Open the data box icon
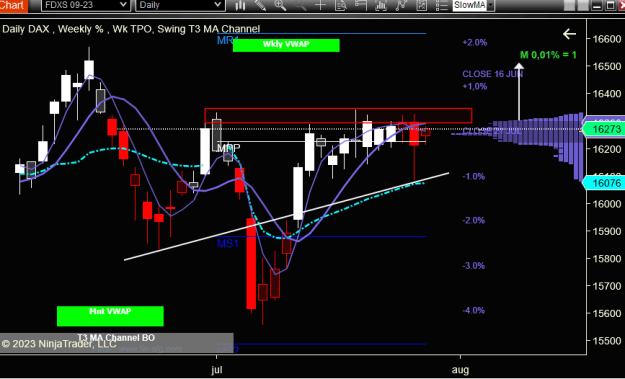Screen dimensions: 625x379 (341, 5)
